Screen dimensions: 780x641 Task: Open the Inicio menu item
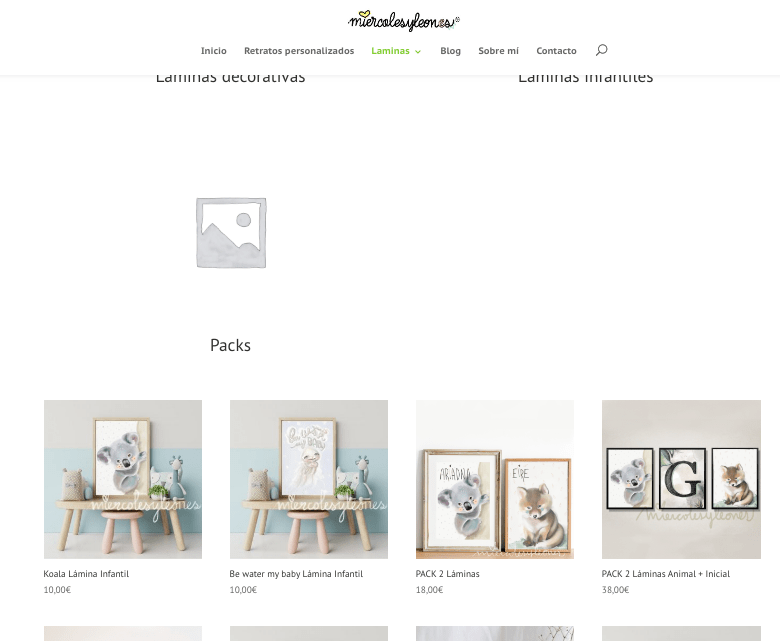pos(213,51)
